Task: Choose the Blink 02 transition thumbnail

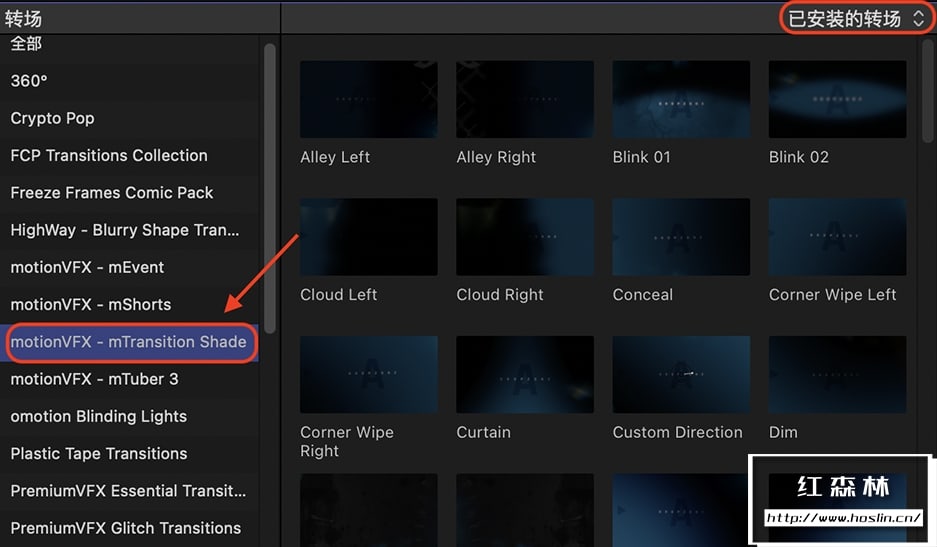Action: [x=837, y=99]
